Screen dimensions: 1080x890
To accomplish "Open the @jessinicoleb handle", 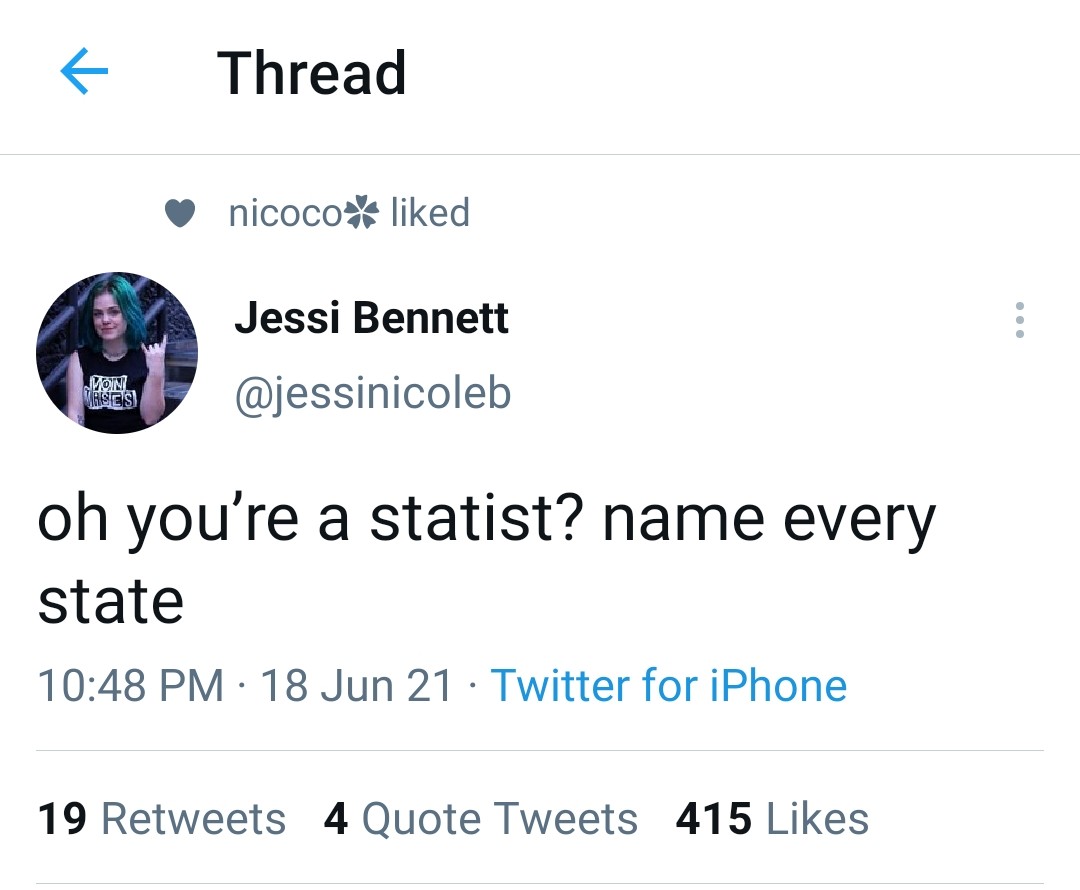I will coord(373,395).
